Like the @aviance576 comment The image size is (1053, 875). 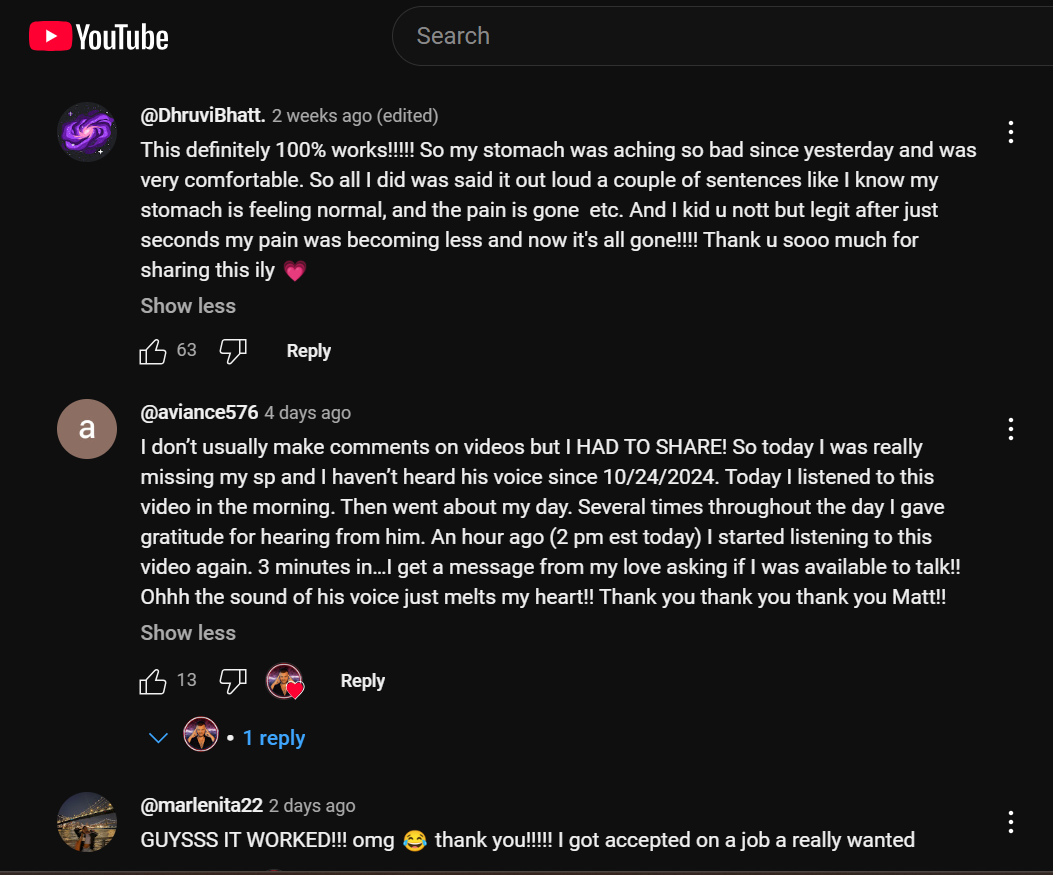tap(153, 681)
